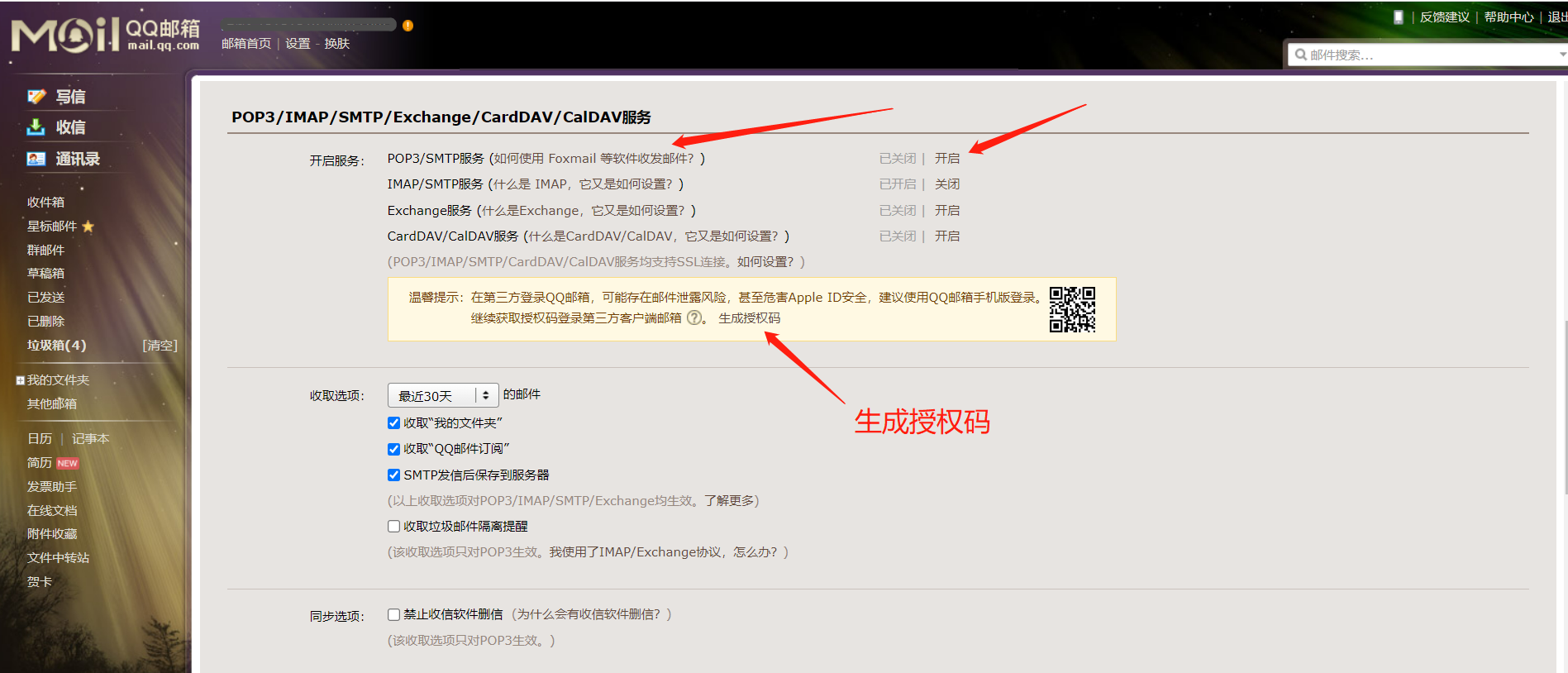Open 其他邮箱 in sidebar
This screenshot has width=1568, height=673.
tap(51, 404)
